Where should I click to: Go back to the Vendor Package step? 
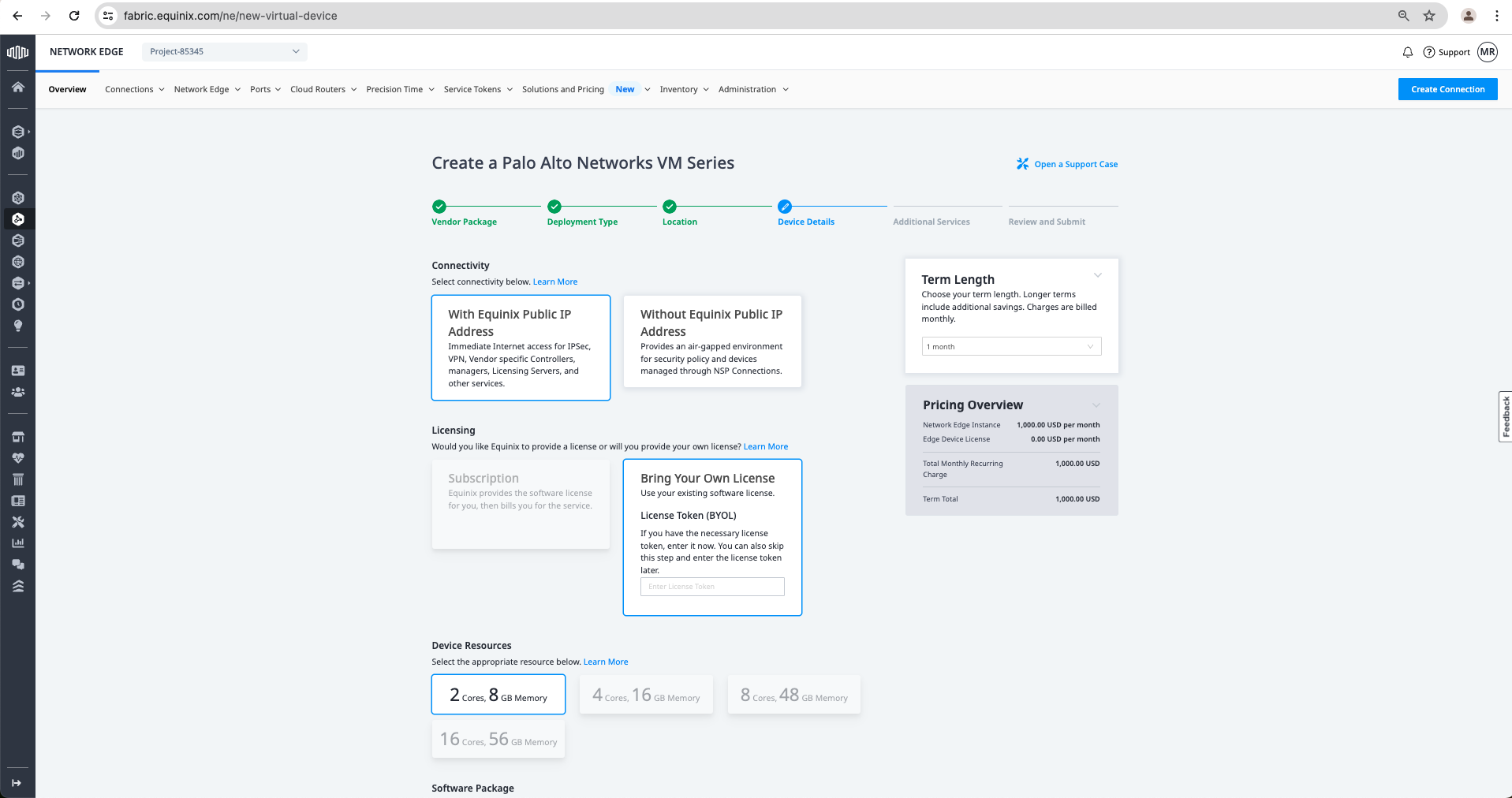(464, 222)
